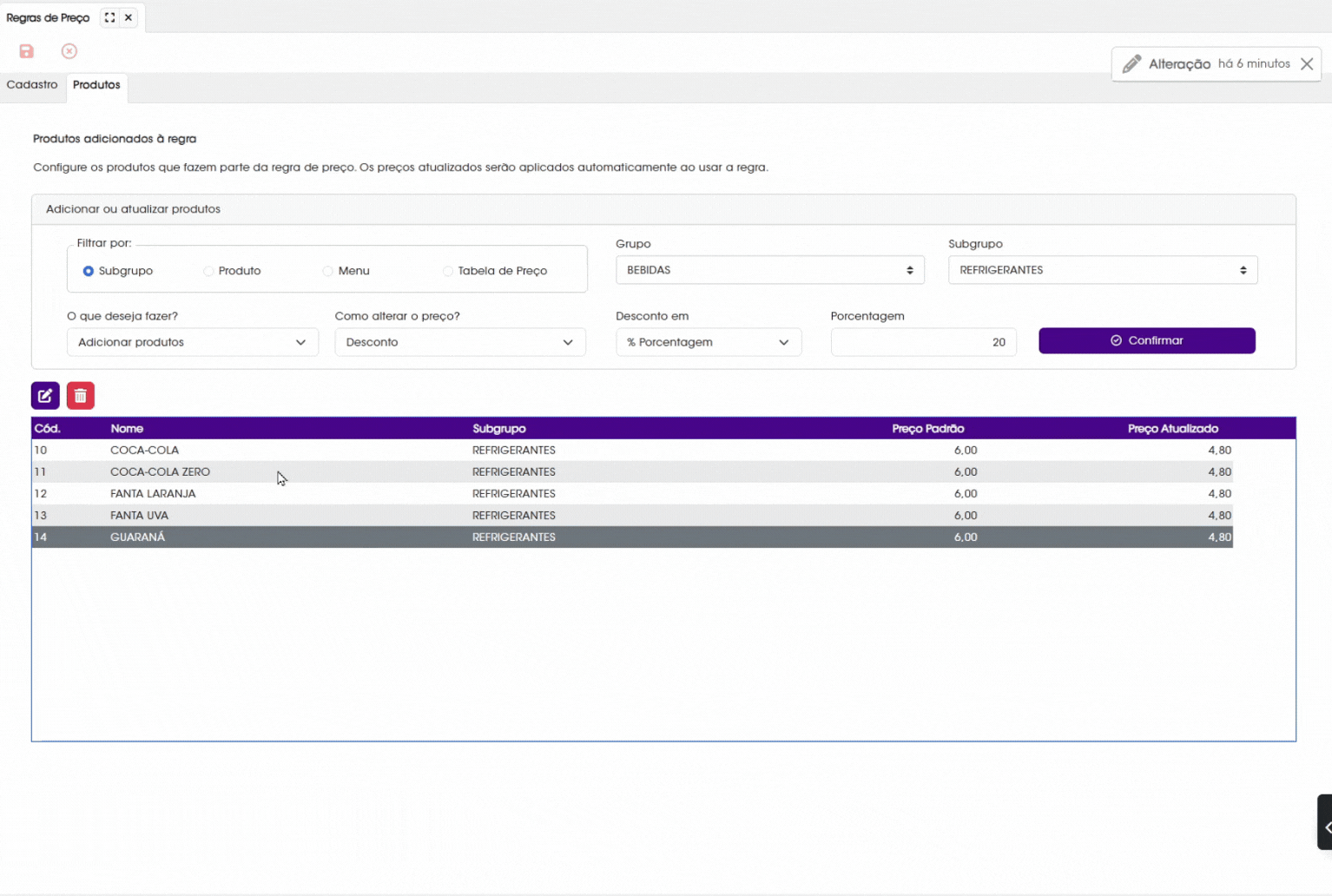Viewport: 1332px width, 896px height.
Task: Expand the Adicionar produtos dropdown
Action: click(x=192, y=342)
